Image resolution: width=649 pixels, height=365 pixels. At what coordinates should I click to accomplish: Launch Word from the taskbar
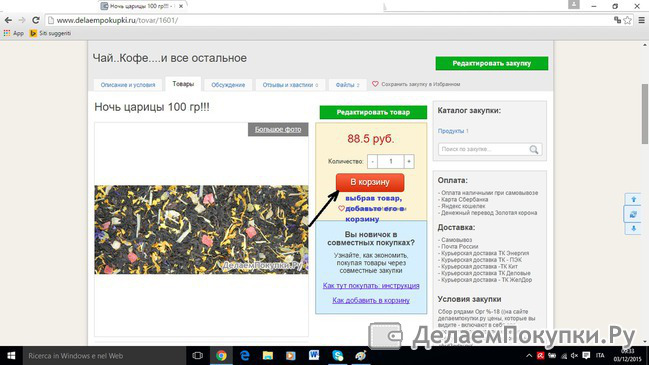[x=314, y=355]
